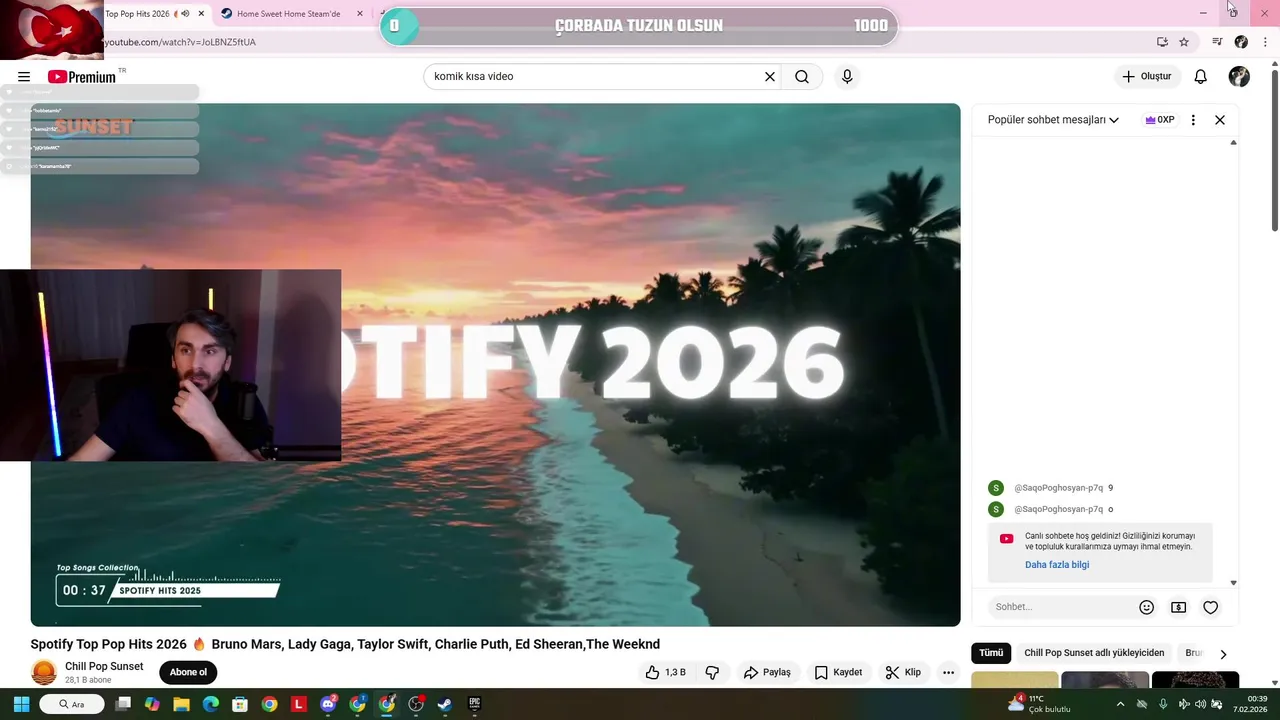
Task: Open OBS Studio from the taskbar
Action: coord(416,704)
